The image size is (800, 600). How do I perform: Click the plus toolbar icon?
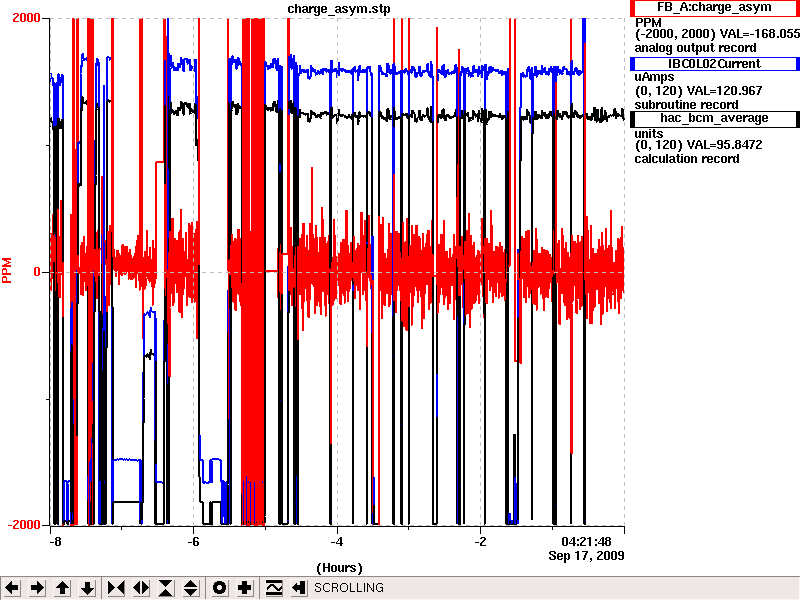tap(244, 588)
